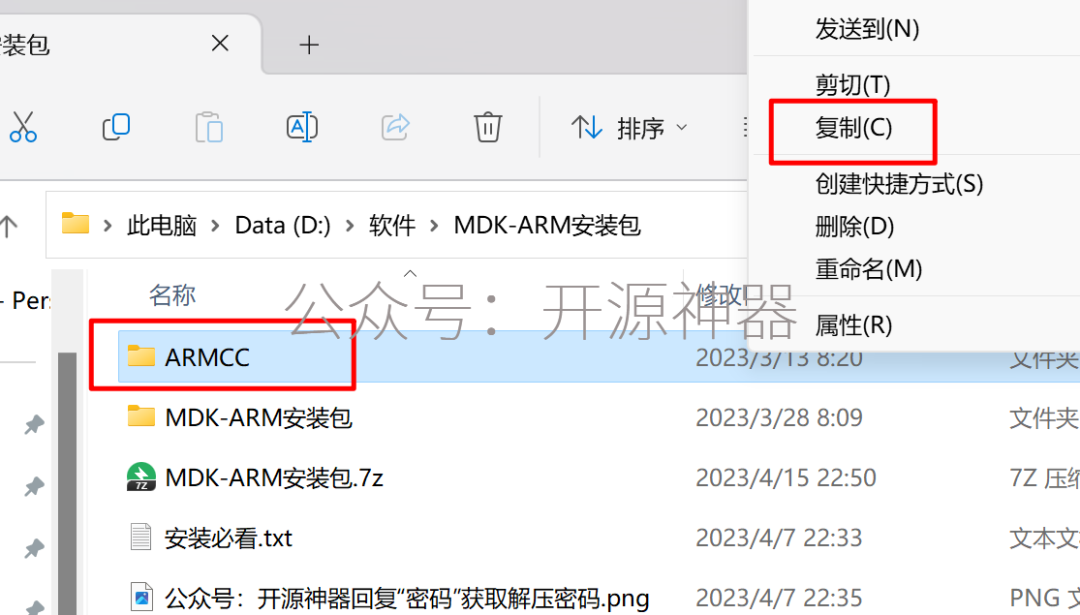Open the 排序 sort dropdown

(x=629, y=128)
